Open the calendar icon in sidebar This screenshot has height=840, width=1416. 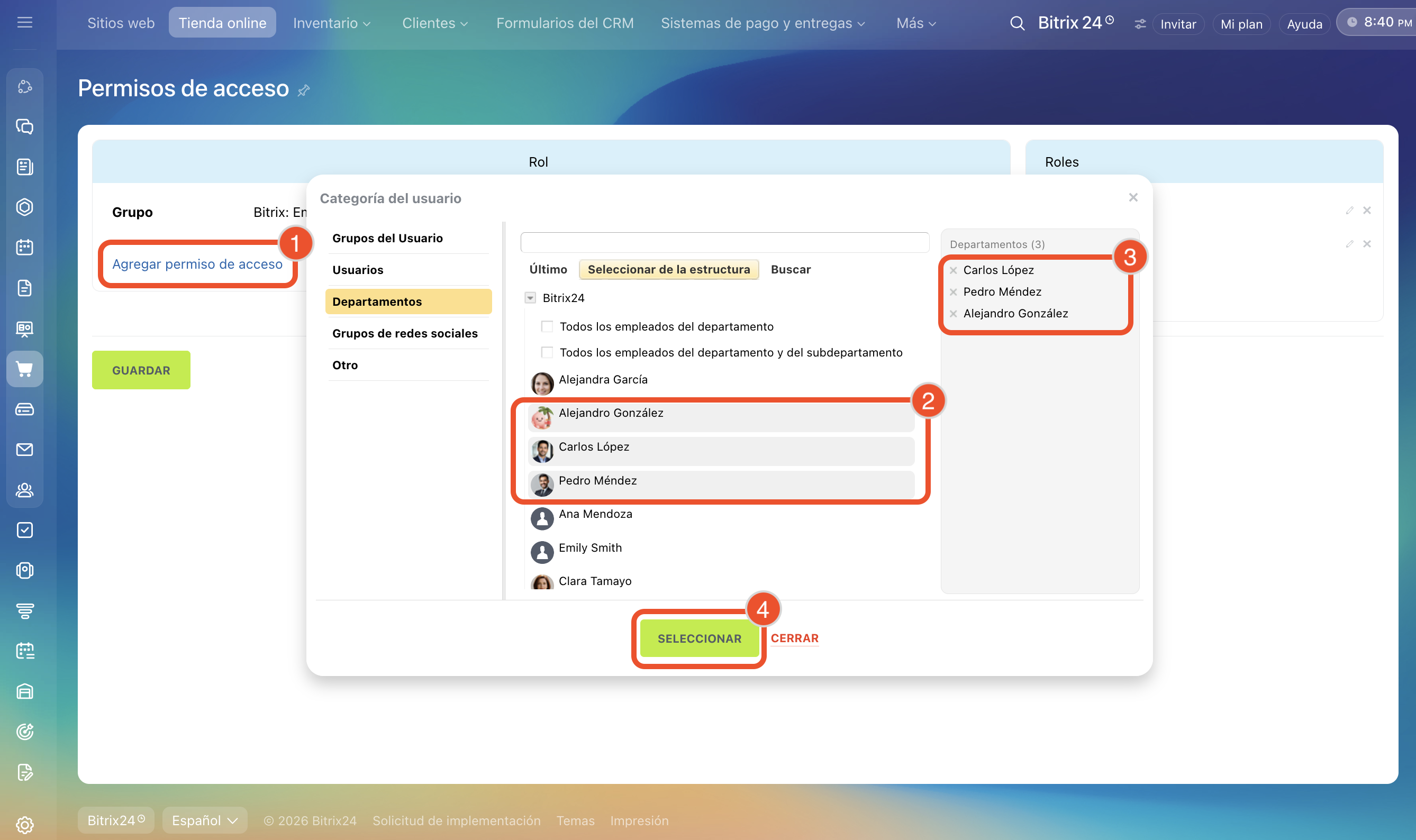[x=24, y=248]
